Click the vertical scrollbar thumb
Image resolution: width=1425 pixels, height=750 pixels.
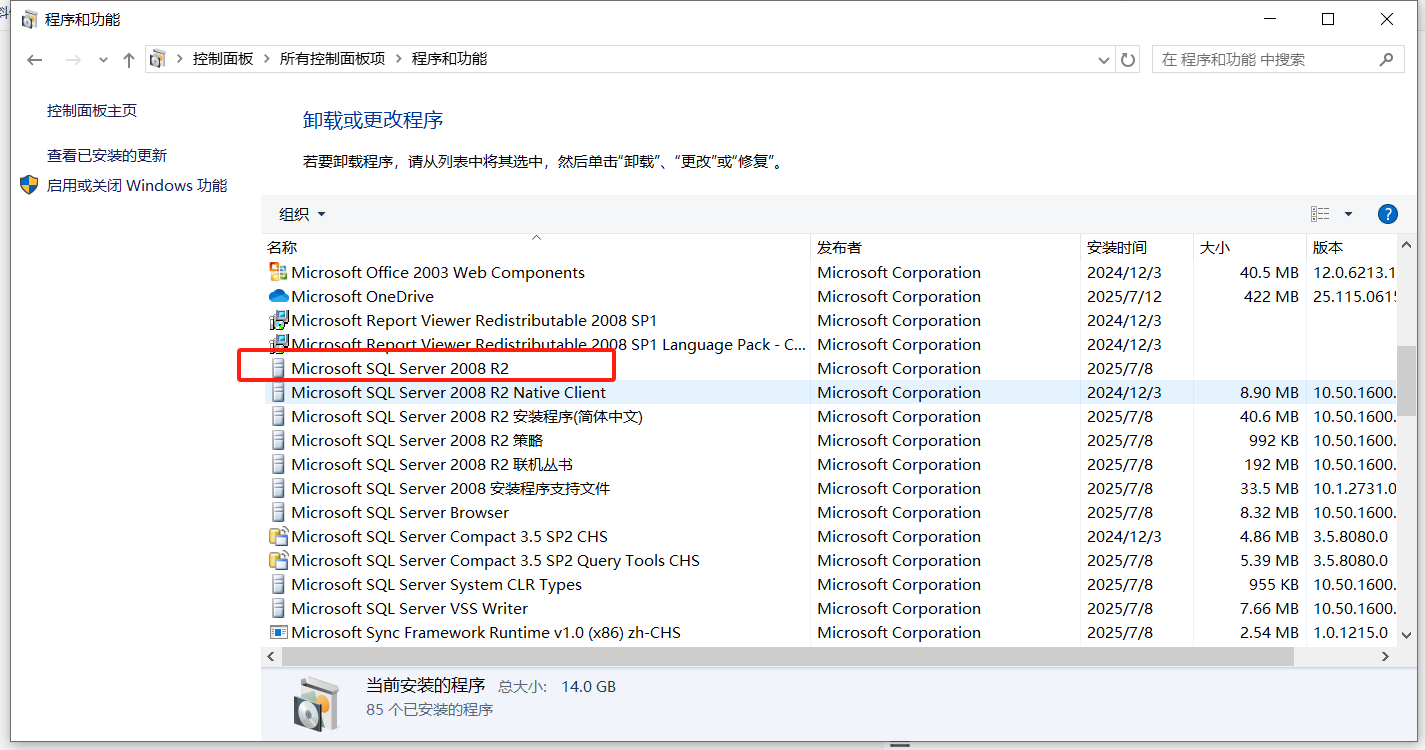point(1406,381)
